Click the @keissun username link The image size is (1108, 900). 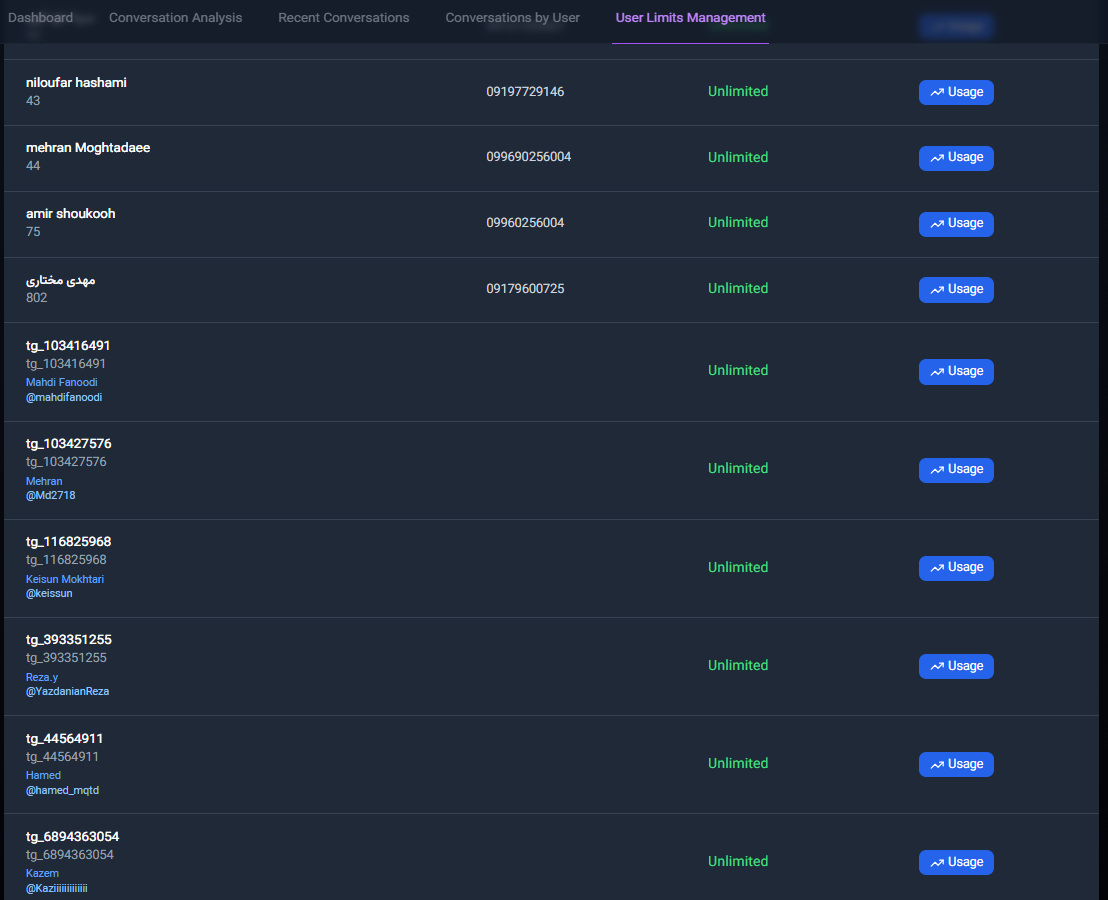click(x=49, y=593)
